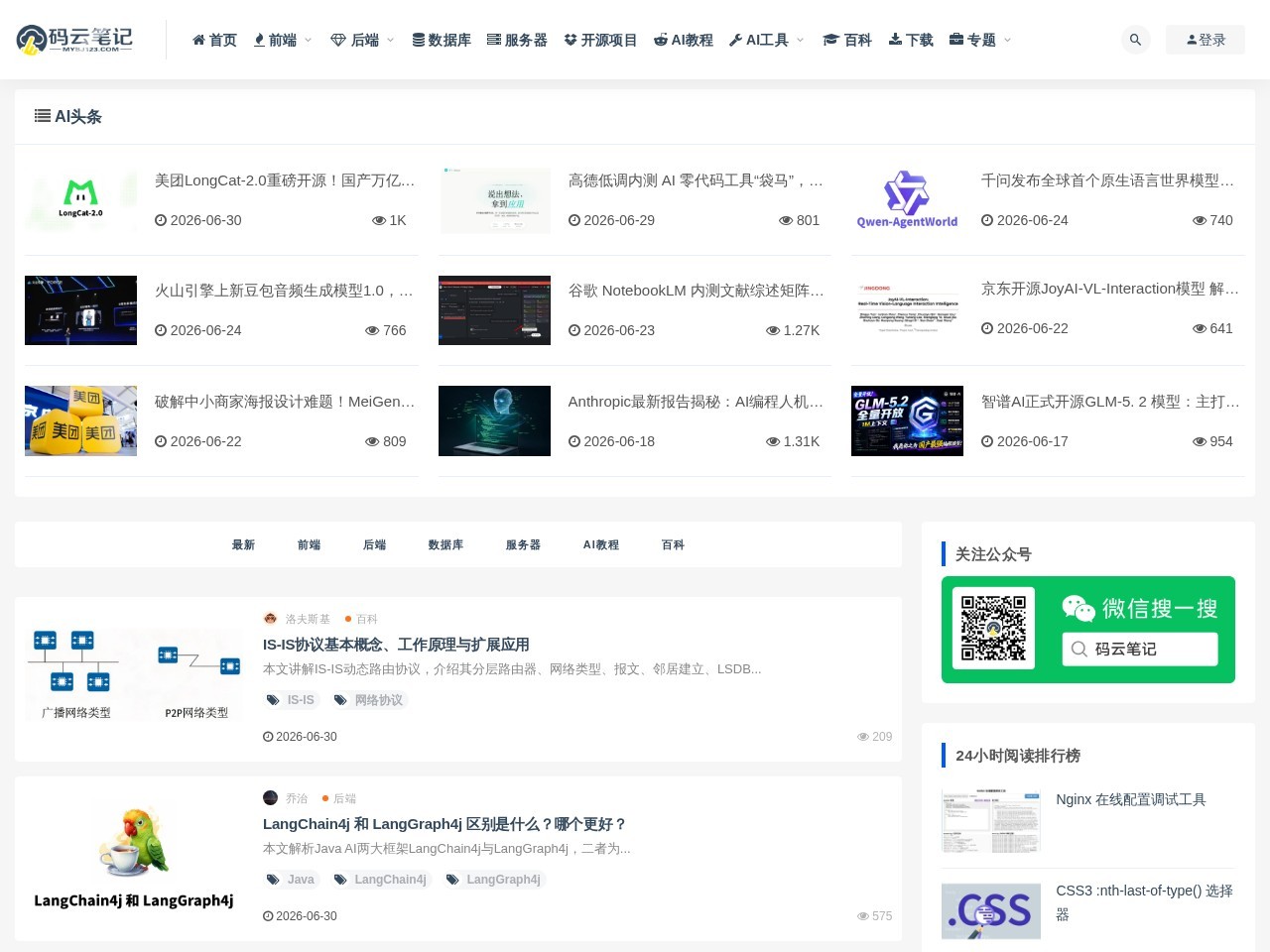Open article 破解中小商家海报设计难题
This screenshot has width=1270, height=952.
285,402
